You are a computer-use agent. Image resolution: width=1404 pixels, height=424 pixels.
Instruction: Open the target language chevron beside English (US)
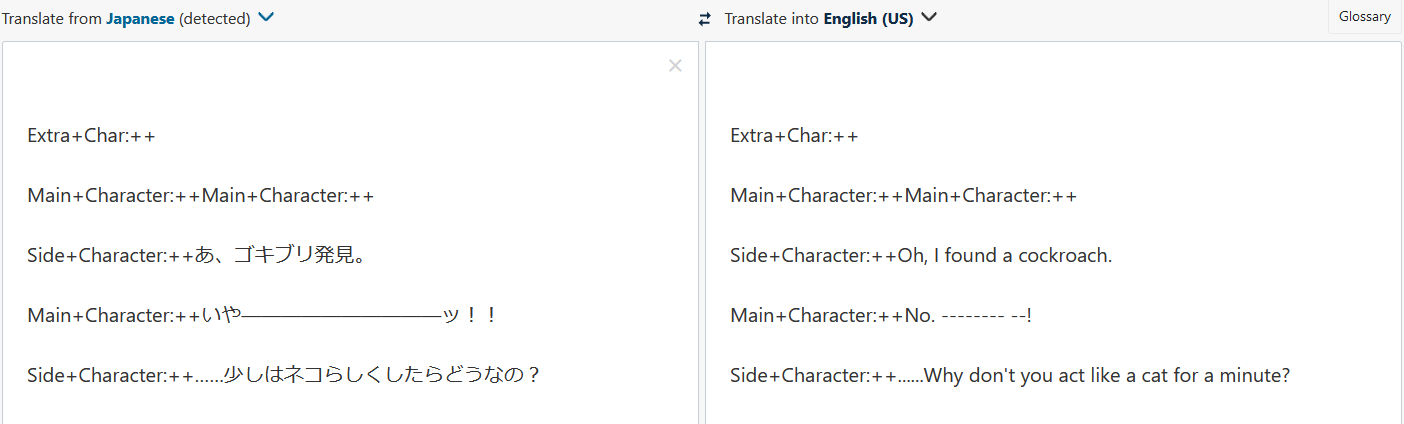(x=929, y=17)
